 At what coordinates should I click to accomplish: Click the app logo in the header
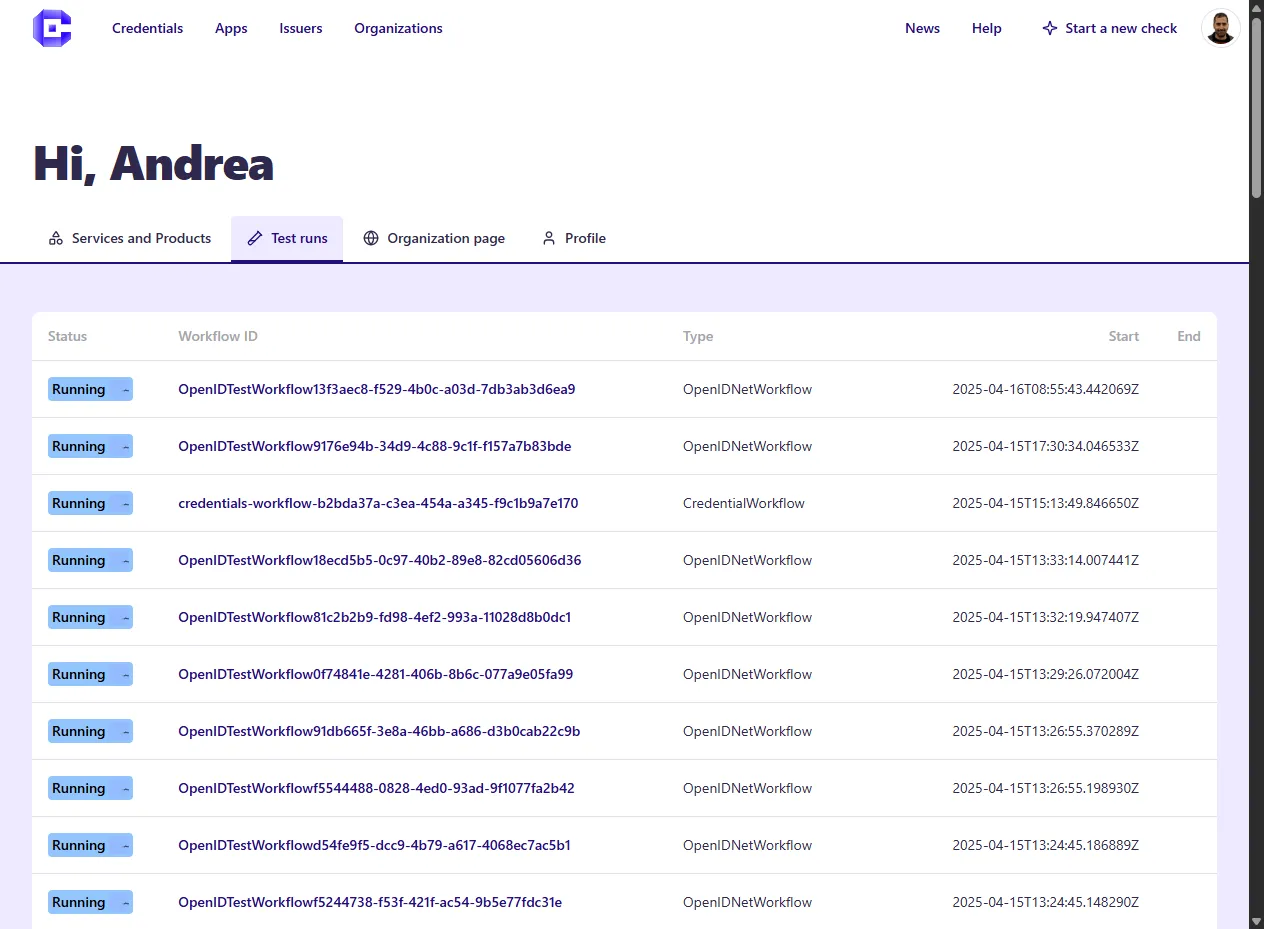[x=52, y=28]
